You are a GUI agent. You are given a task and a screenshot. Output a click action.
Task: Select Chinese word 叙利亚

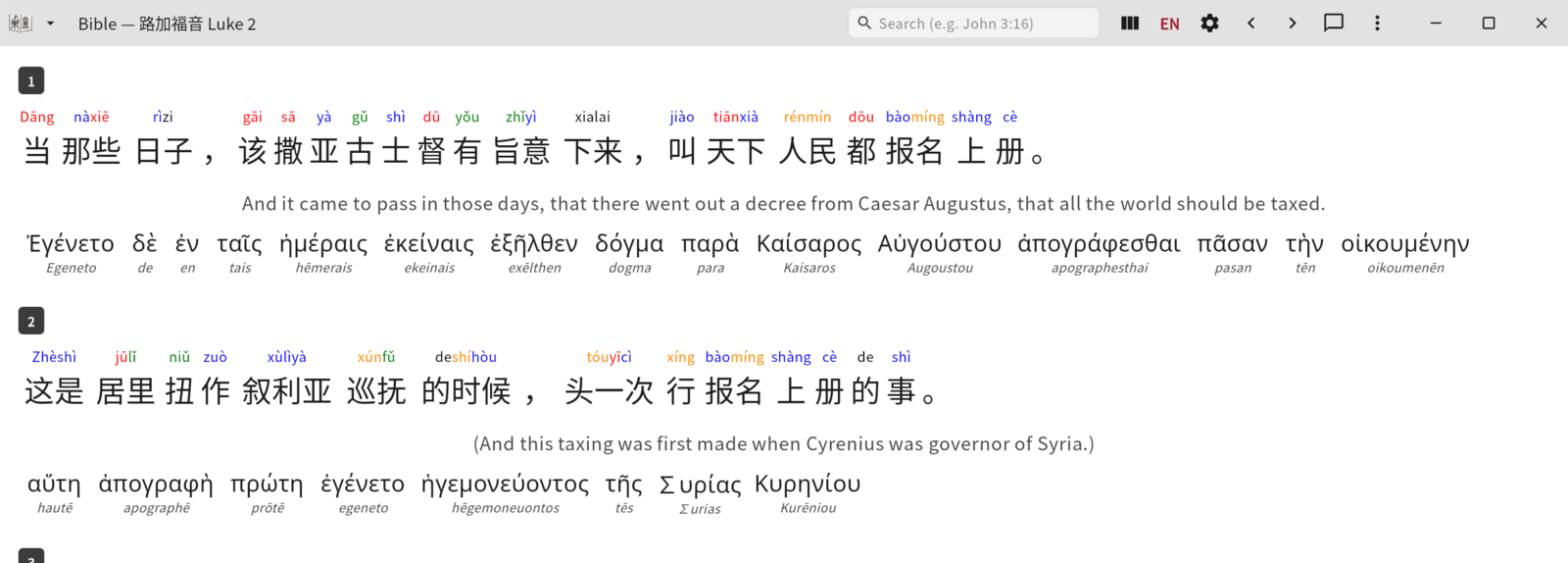point(287,391)
